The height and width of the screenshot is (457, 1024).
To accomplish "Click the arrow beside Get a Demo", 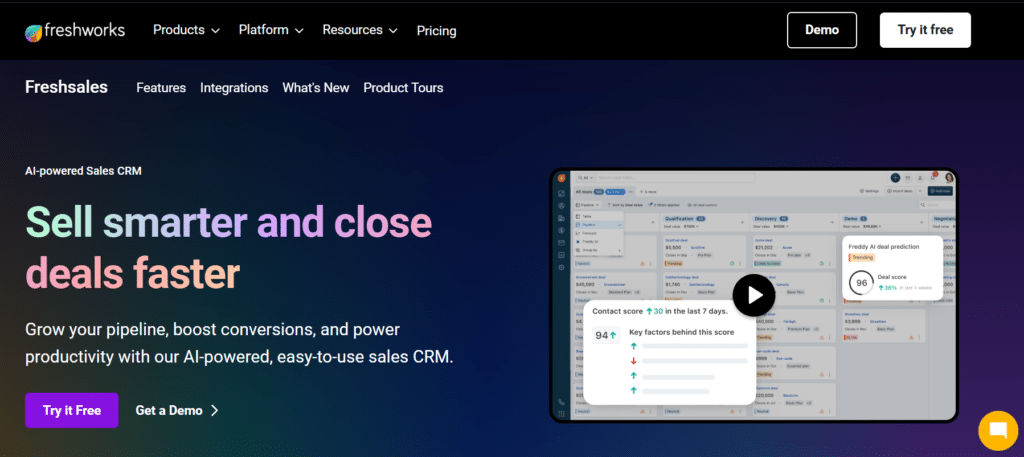I will (214, 411).
